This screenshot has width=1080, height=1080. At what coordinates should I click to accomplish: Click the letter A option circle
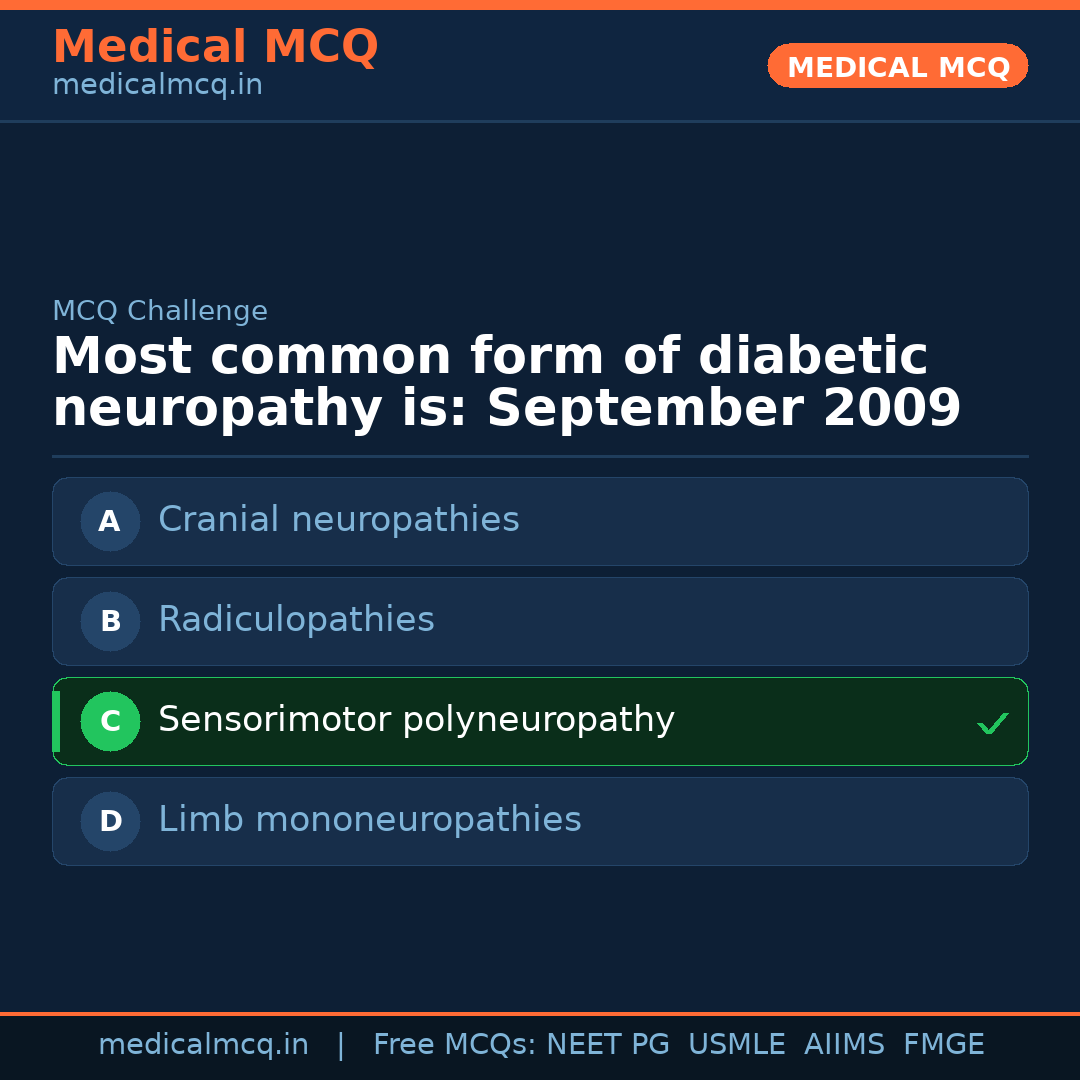click(x=110, y=521)
